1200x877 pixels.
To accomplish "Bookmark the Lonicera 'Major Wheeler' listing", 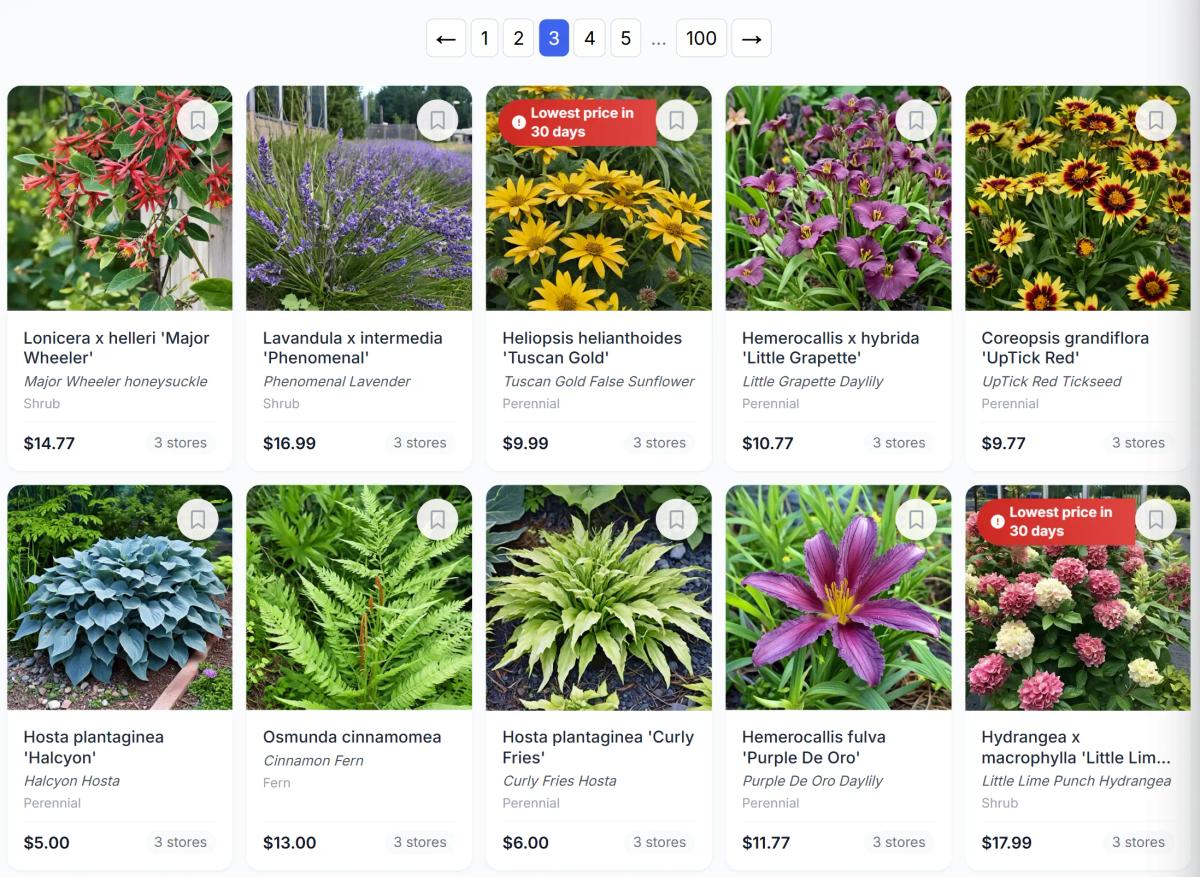I will [x=197, y=120].
